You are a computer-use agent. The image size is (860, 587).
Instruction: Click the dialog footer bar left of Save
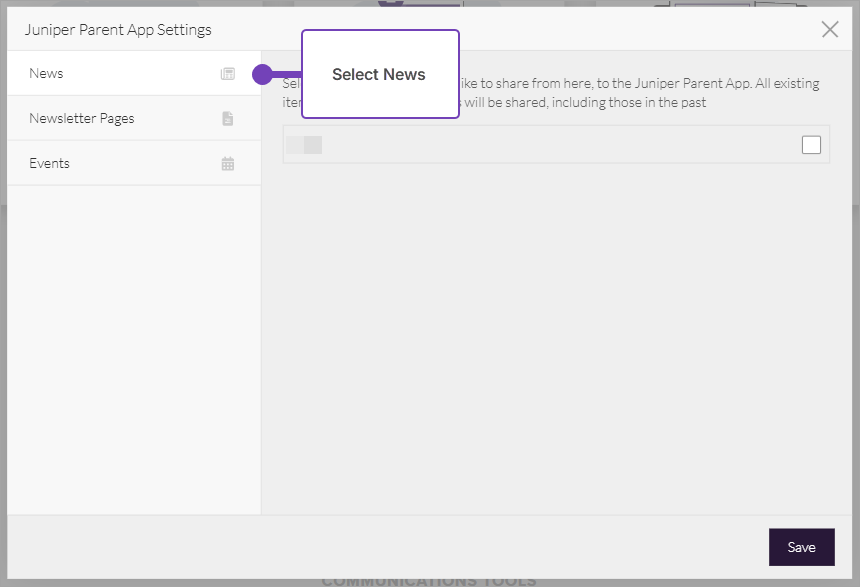pos(400,547)
